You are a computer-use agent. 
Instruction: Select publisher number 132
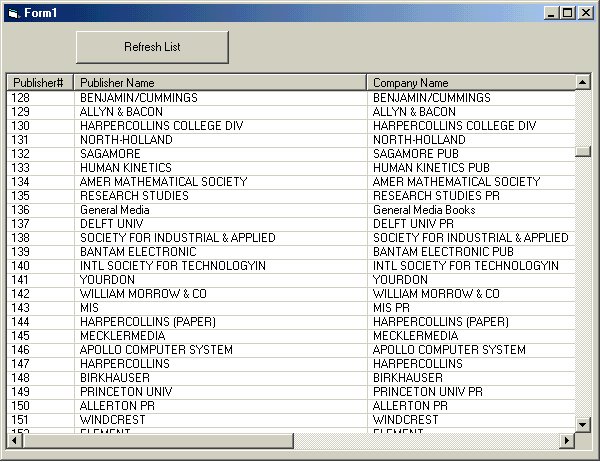click(x=20, y=154)
